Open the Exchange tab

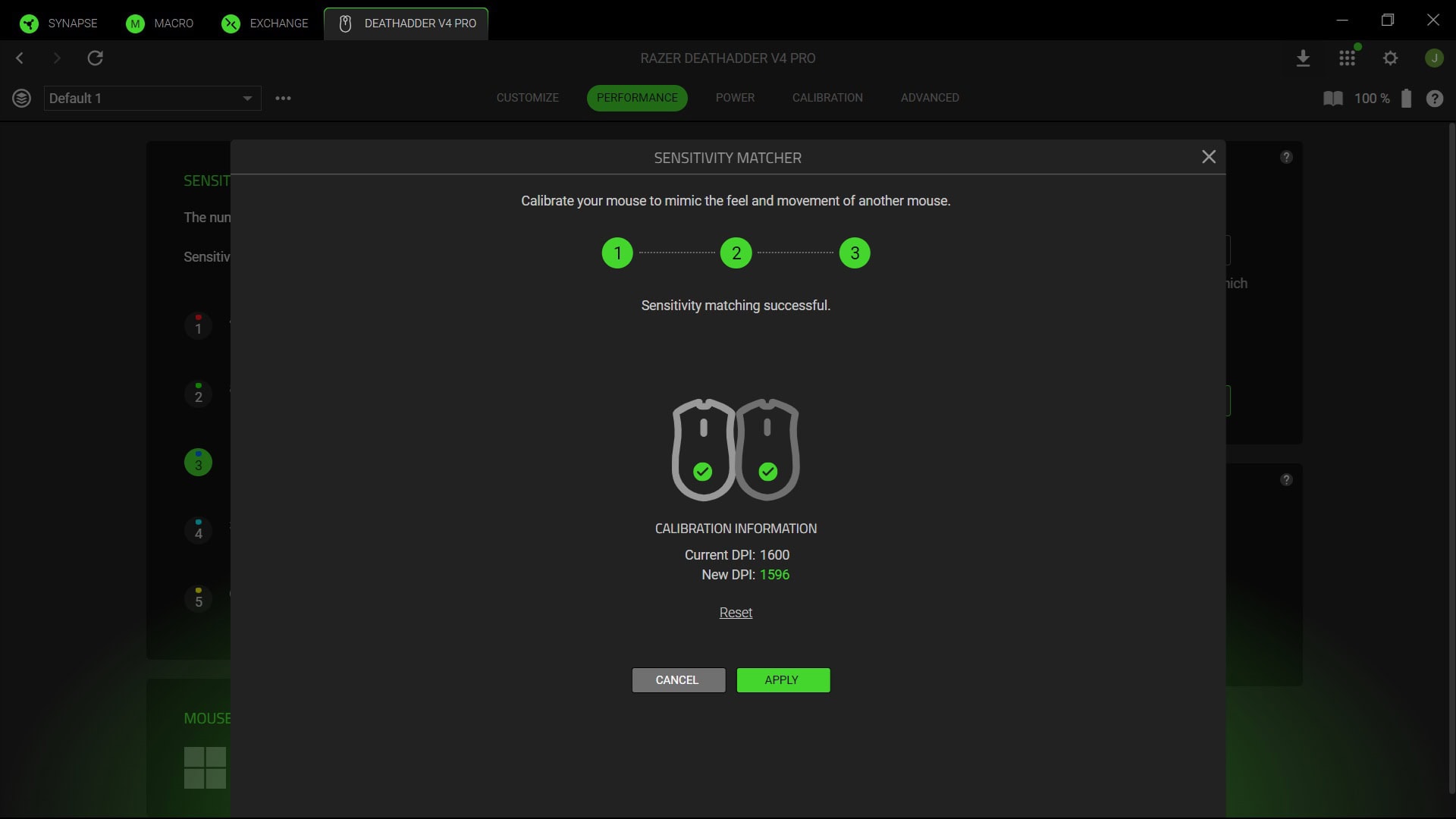[x=265, y=23]
